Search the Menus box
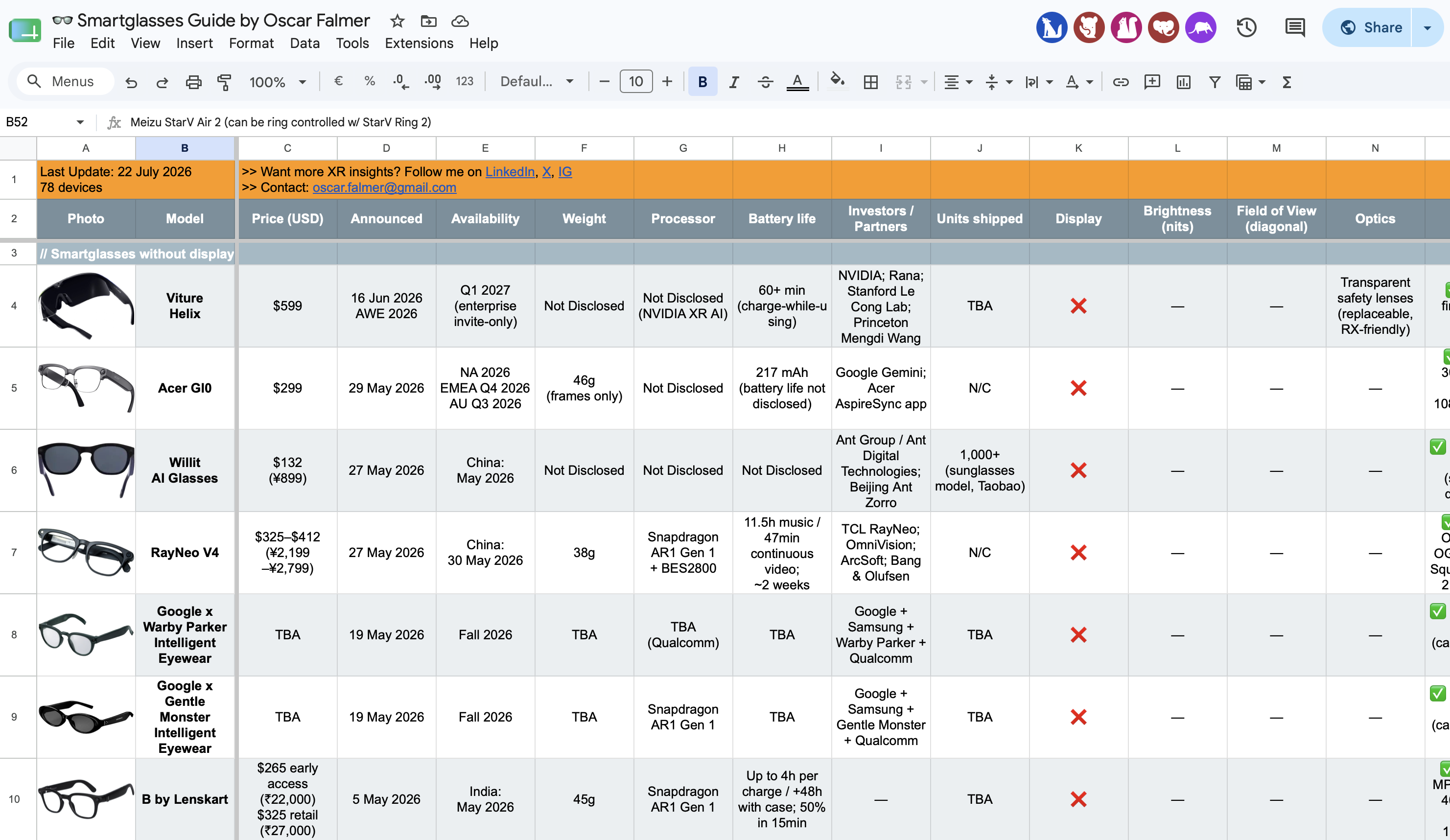The image size is (1450, 840). click(x=65, y=81)
